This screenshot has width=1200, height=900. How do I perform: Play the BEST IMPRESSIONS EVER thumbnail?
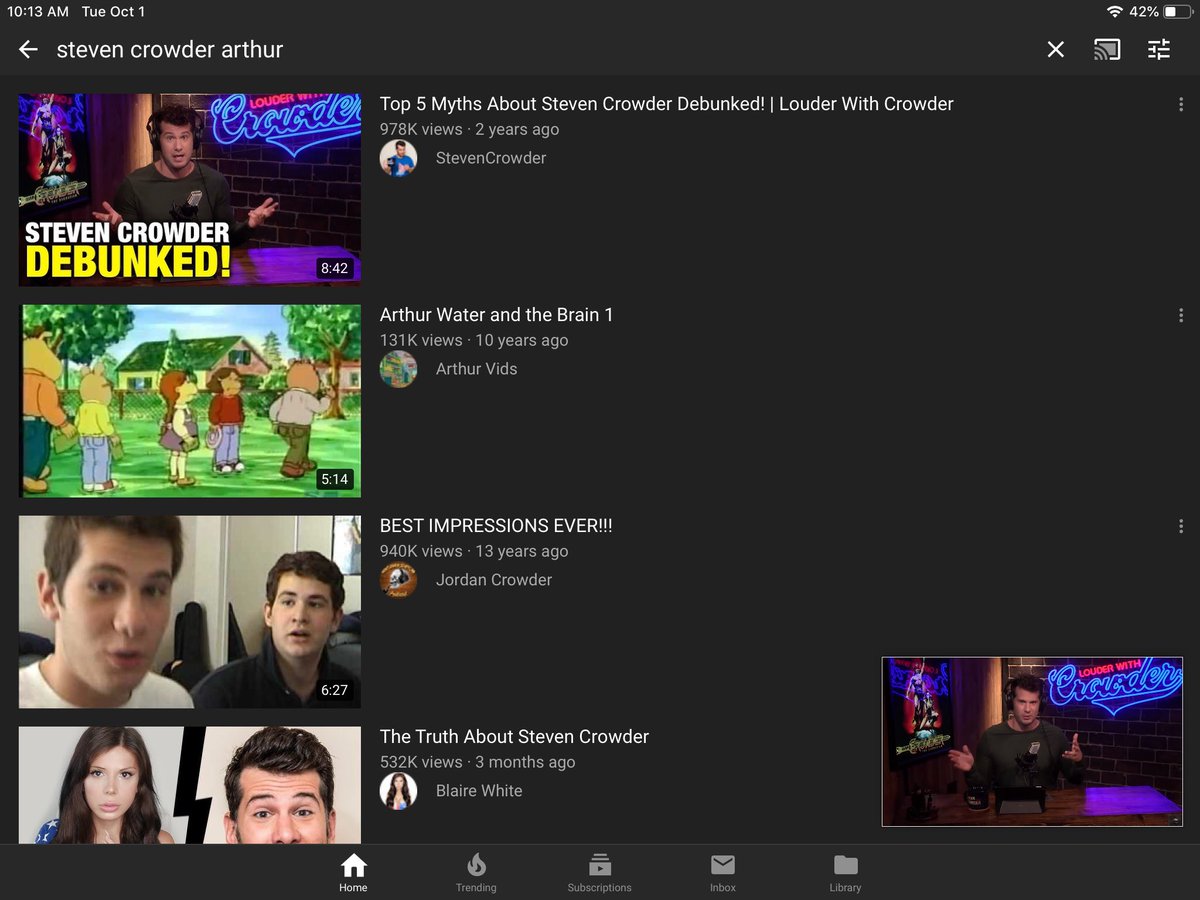pyautogui.click(x=190, y=612)
